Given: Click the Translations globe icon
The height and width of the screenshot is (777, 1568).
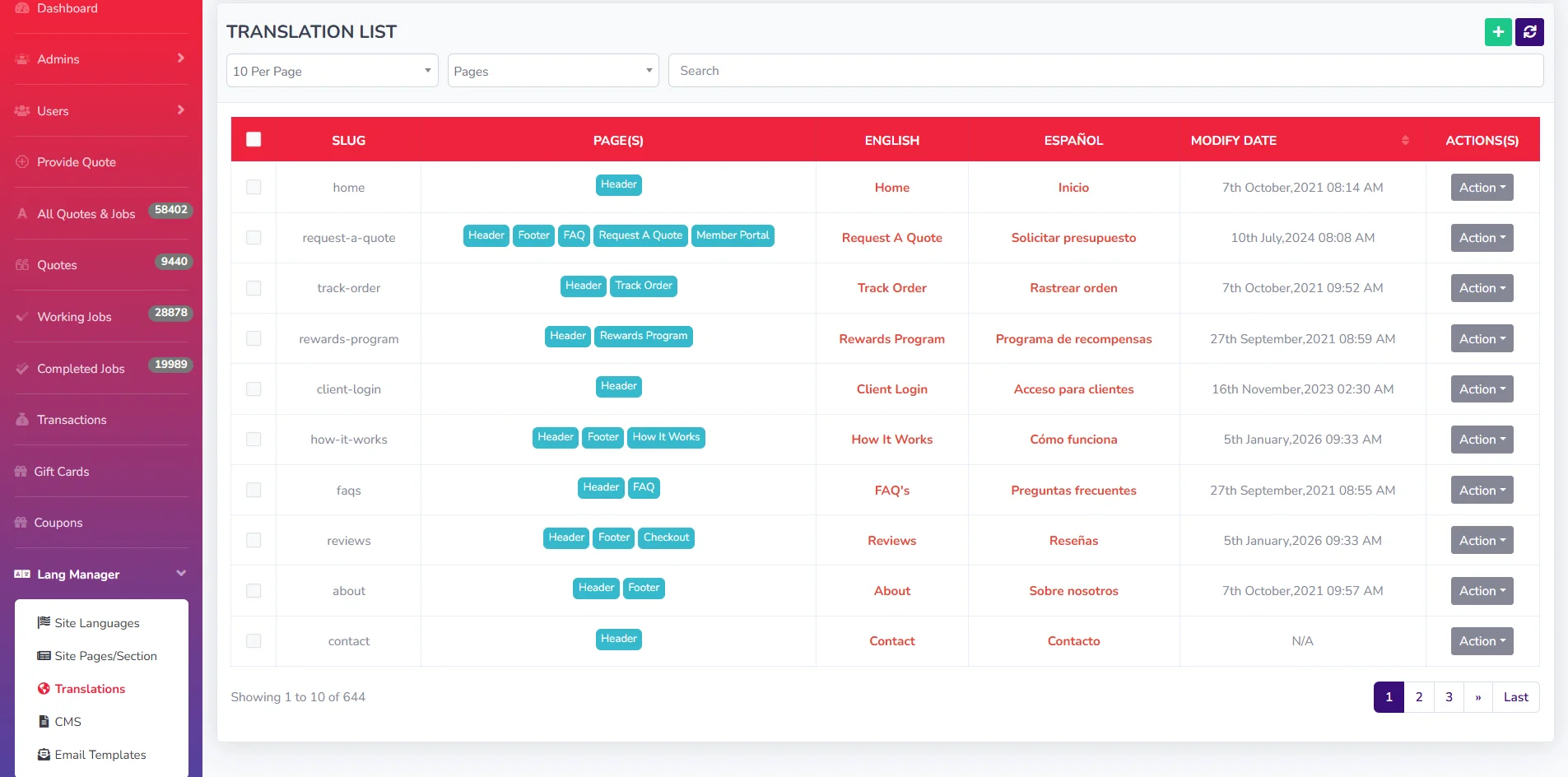Looking at the screenshot, I should pos(44,689).
